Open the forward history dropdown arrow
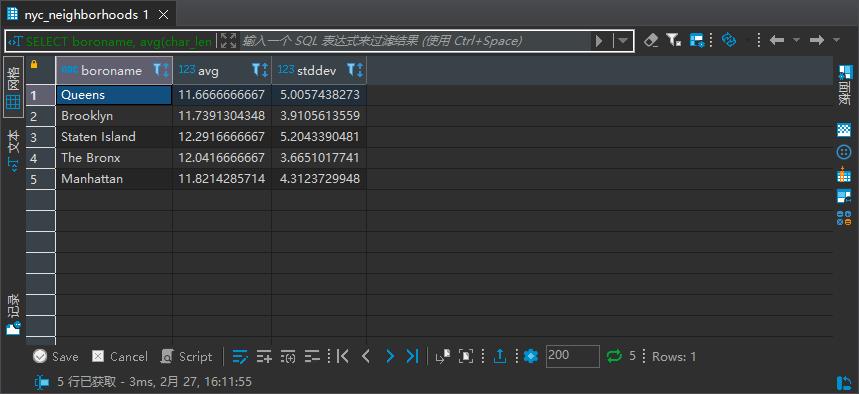 [x=836, y=40]
